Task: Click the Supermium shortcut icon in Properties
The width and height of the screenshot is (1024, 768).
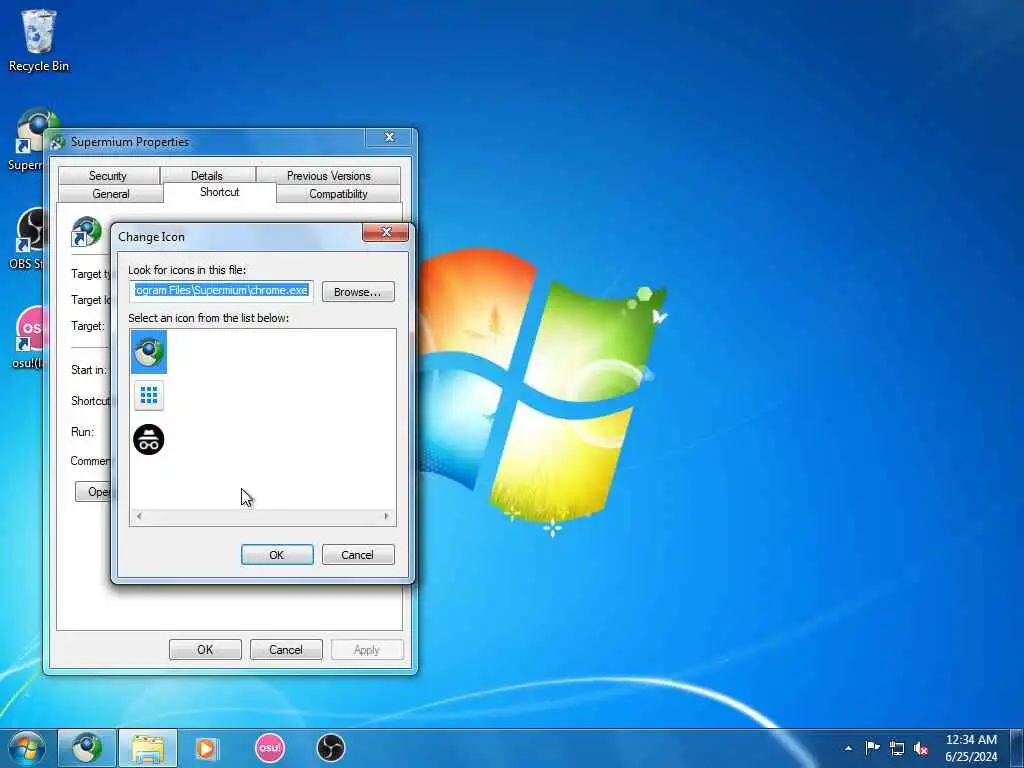Action: tap(86, 231)
